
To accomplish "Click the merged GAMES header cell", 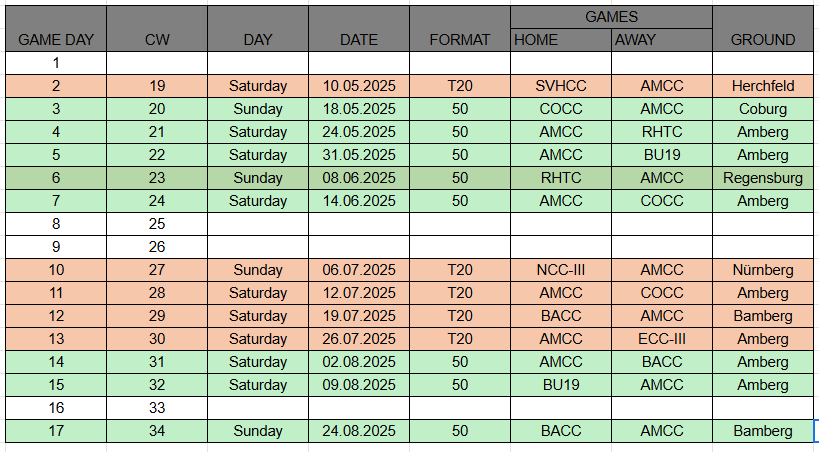I will (x=611, y=17).
